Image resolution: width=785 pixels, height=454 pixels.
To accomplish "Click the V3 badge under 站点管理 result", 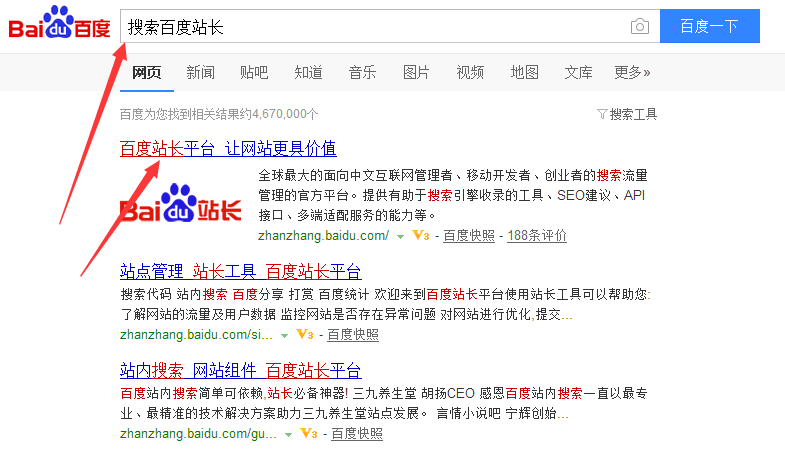I will 304,335.
